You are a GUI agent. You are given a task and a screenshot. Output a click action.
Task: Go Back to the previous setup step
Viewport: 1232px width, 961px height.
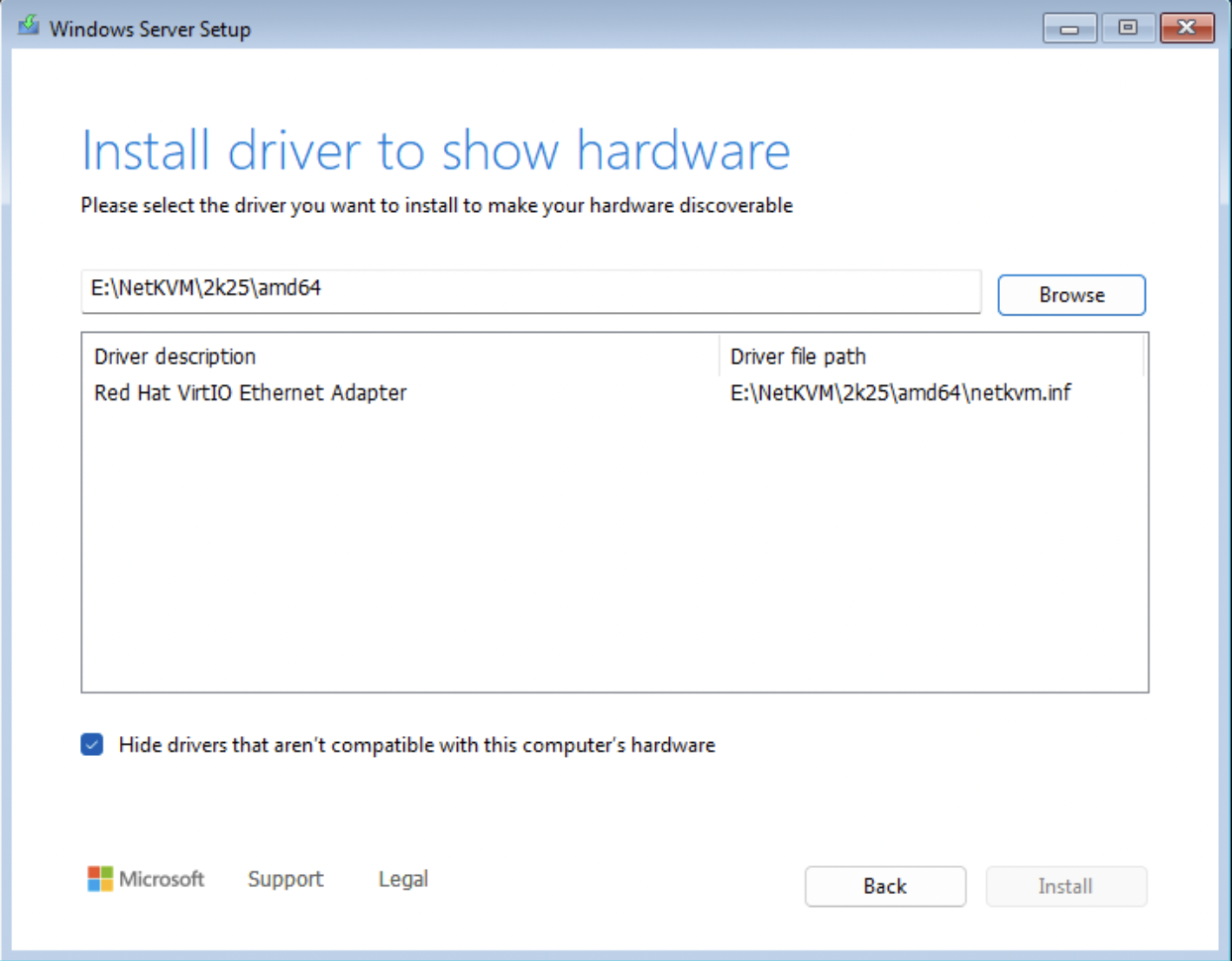click(884, 885)
